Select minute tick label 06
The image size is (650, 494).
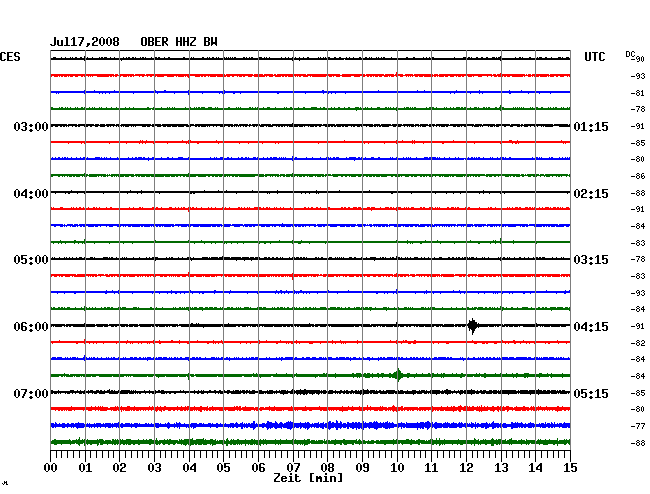coord(258,468)
